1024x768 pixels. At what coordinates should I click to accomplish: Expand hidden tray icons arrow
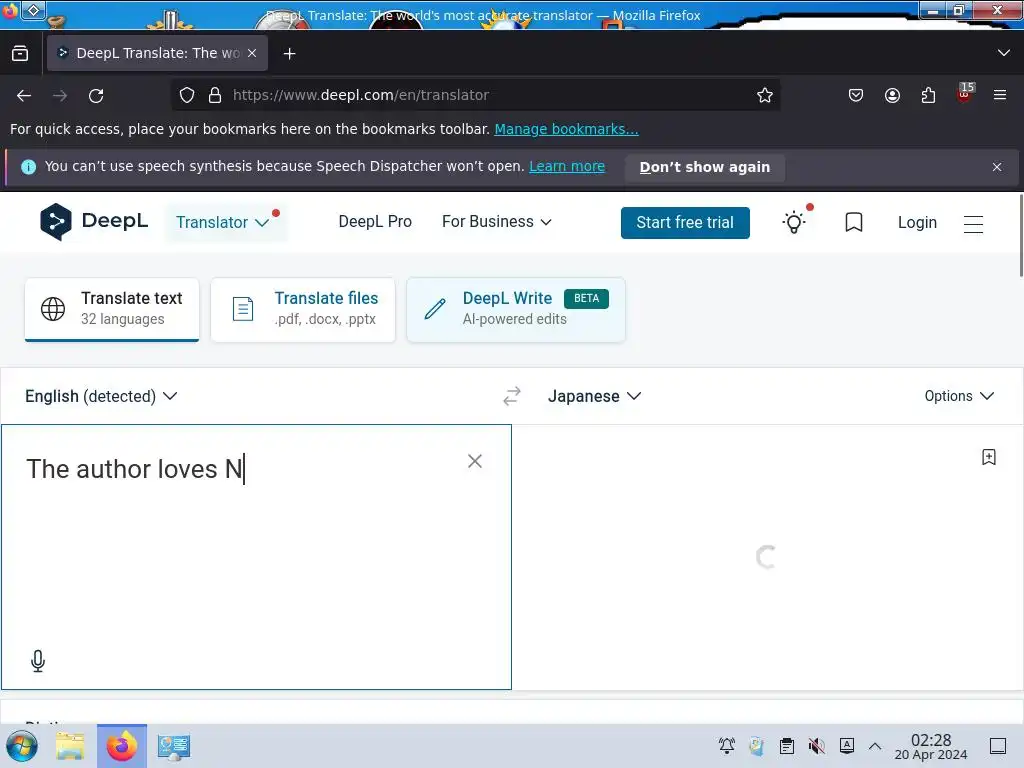click(875, 746)
